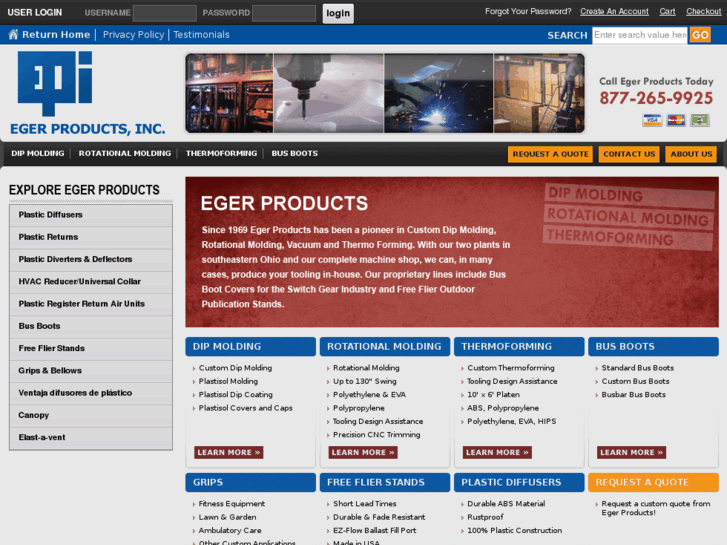Click the 877-265-9925 phone number
The image size is (727, 545).
coord(656,98)
